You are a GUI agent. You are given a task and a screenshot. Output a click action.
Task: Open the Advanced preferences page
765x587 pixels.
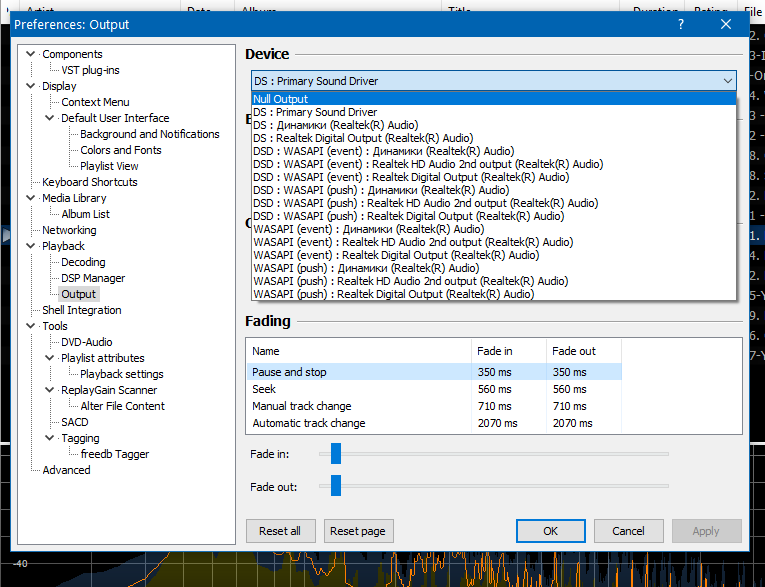[x=66, y=470]
